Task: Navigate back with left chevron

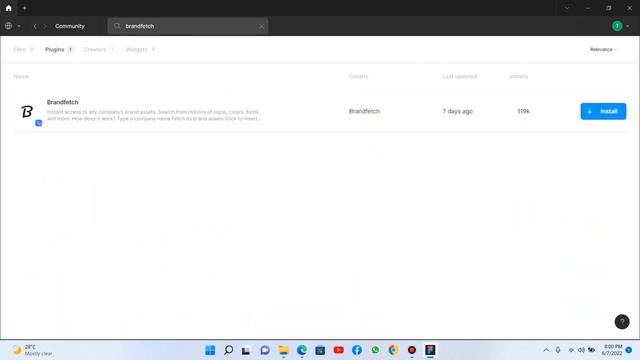Action: click(35, 26)
